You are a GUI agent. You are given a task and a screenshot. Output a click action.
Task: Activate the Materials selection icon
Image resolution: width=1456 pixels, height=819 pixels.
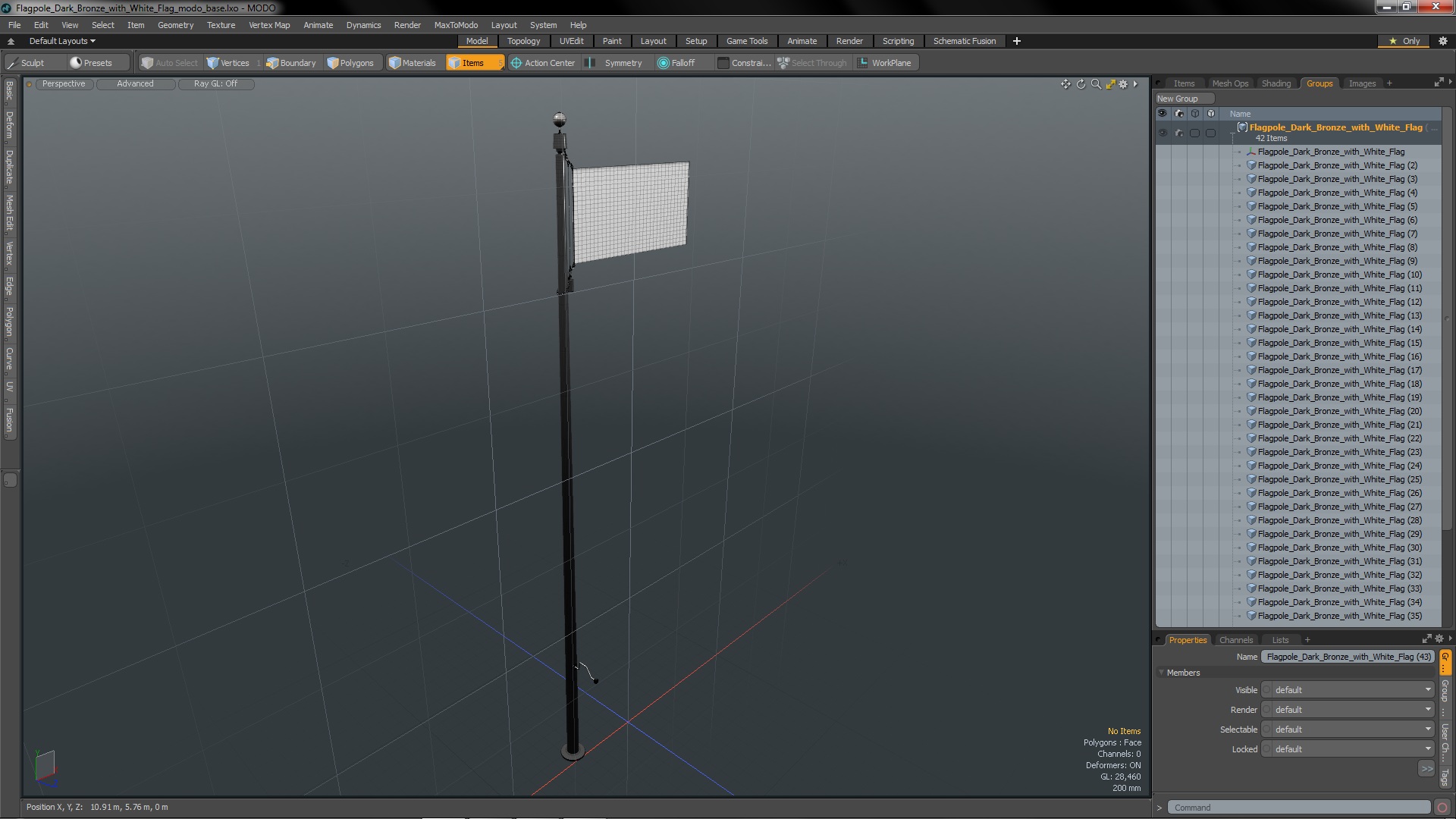[x=395, y=63]
